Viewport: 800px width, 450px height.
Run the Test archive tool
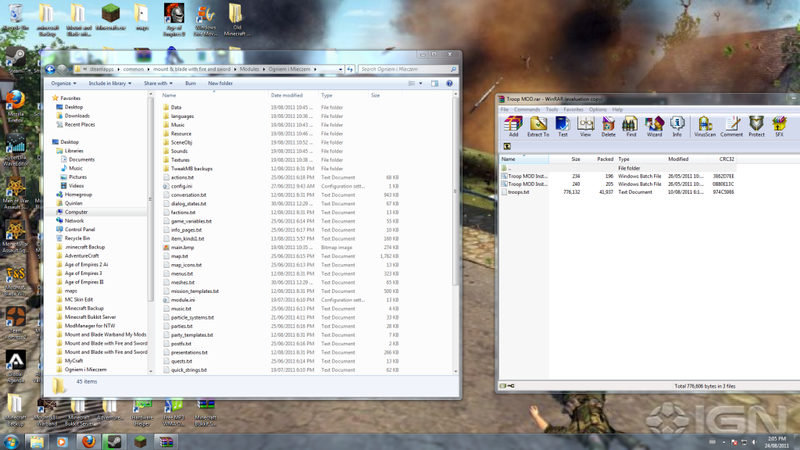[562, 126]
